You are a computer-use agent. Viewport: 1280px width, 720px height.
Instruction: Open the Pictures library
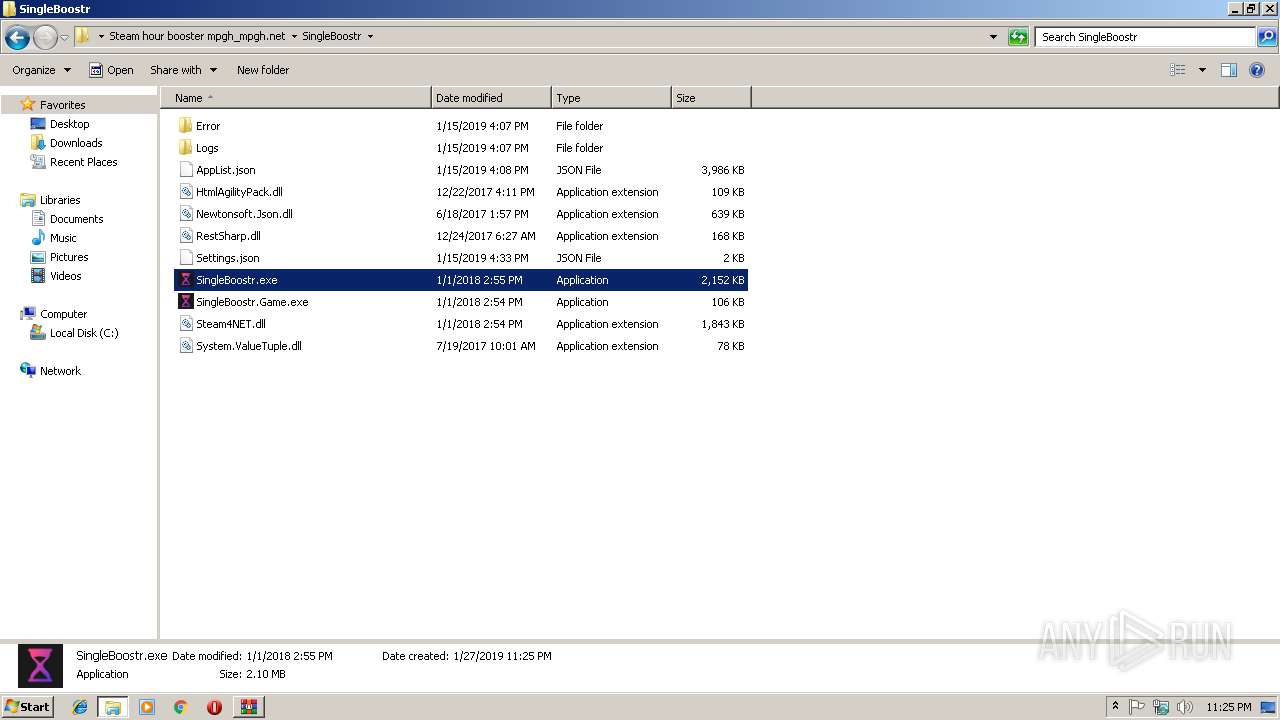(x=69, y=257)
